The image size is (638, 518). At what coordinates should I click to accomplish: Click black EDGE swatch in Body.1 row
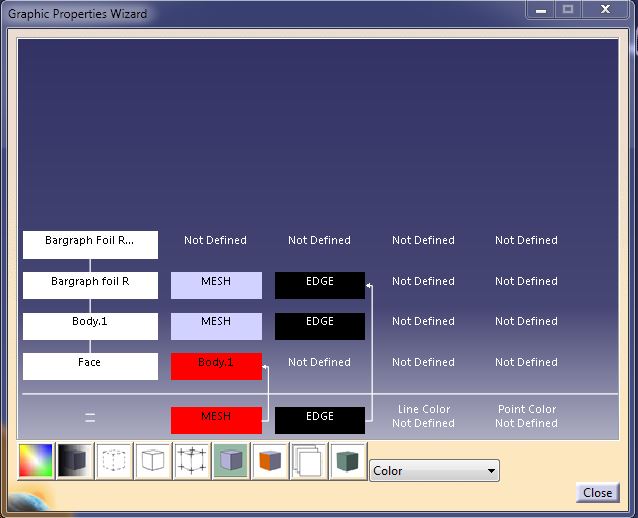click(320, 326)
